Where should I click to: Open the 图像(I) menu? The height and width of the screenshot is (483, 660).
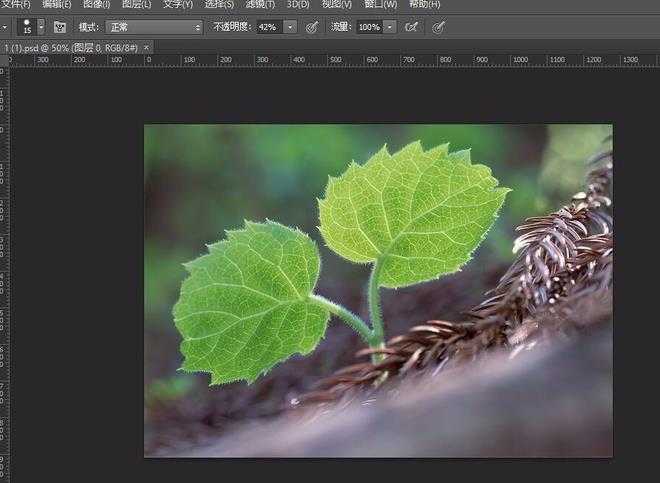tap(96, 5)
